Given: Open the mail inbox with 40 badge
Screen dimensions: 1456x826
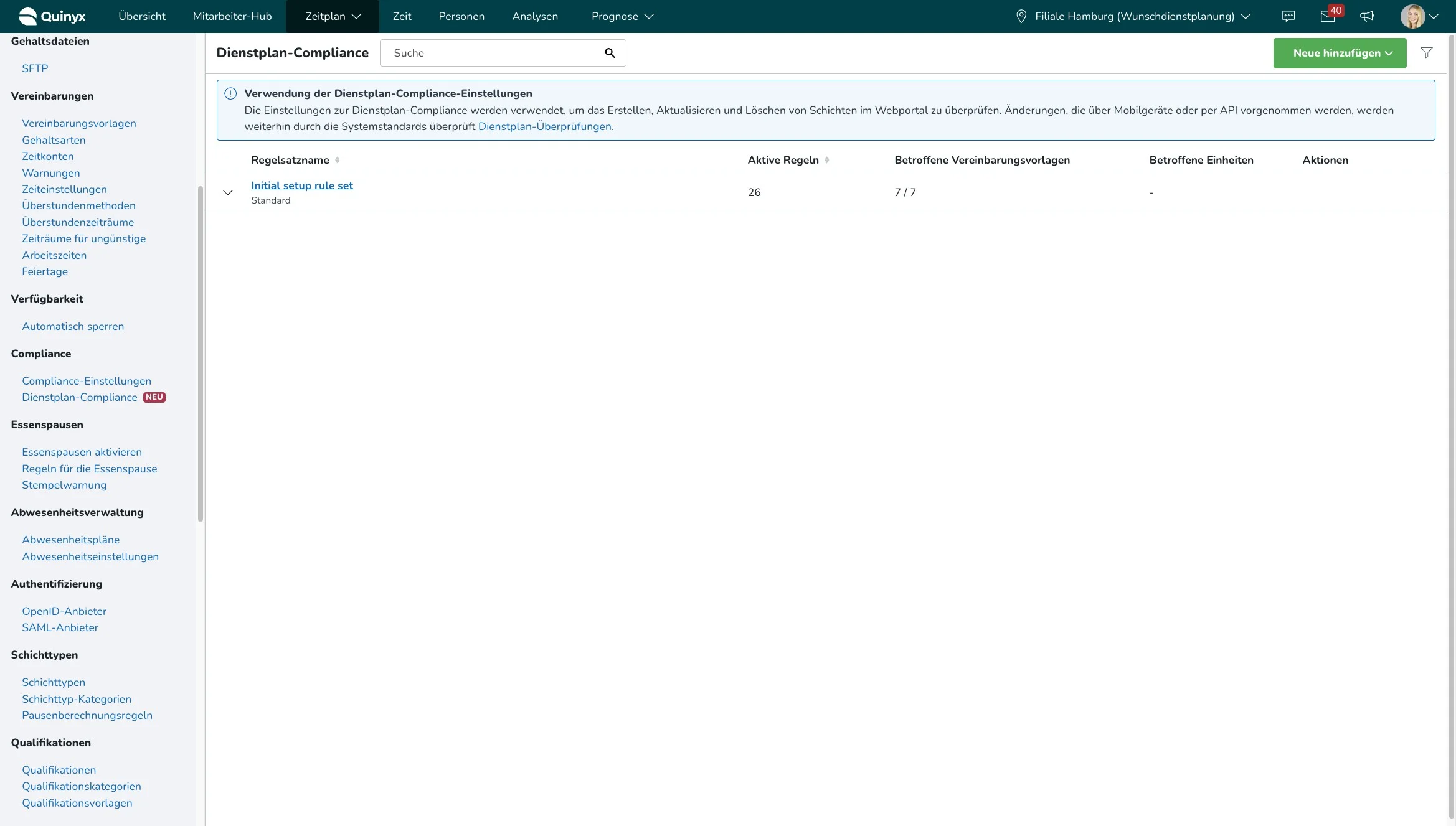Looking at the screenshot, I should tap(1327, 16).
